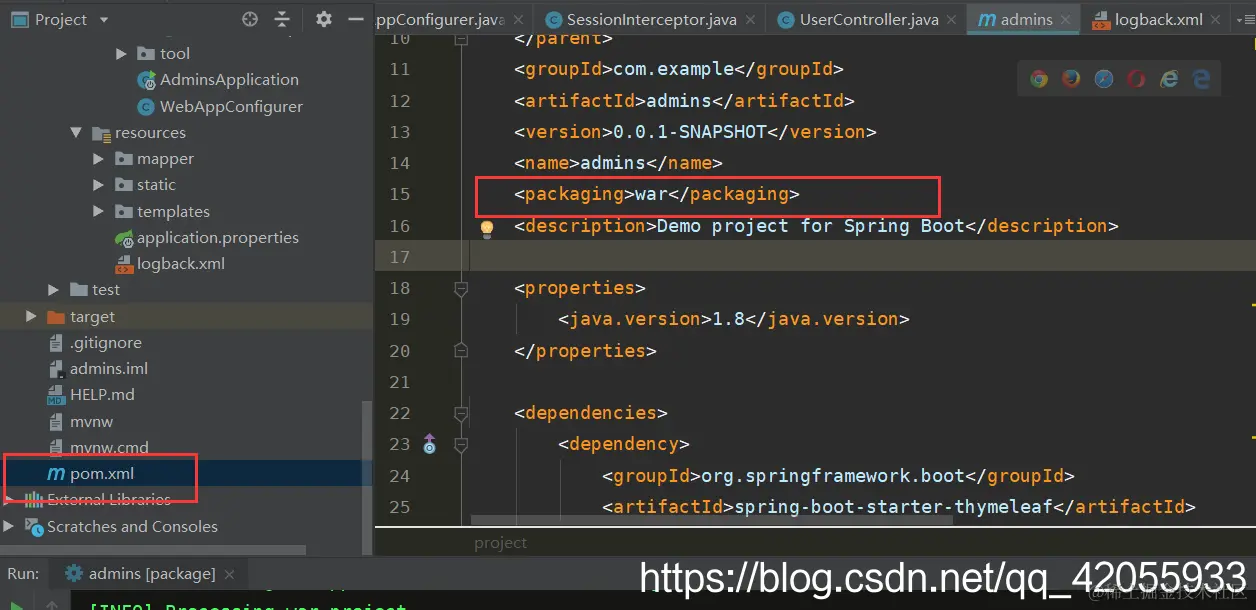The width and height of the screenshot is (1256, 610).
Task: Click the gutter override marker on line 23
Action: pos(429,444)
